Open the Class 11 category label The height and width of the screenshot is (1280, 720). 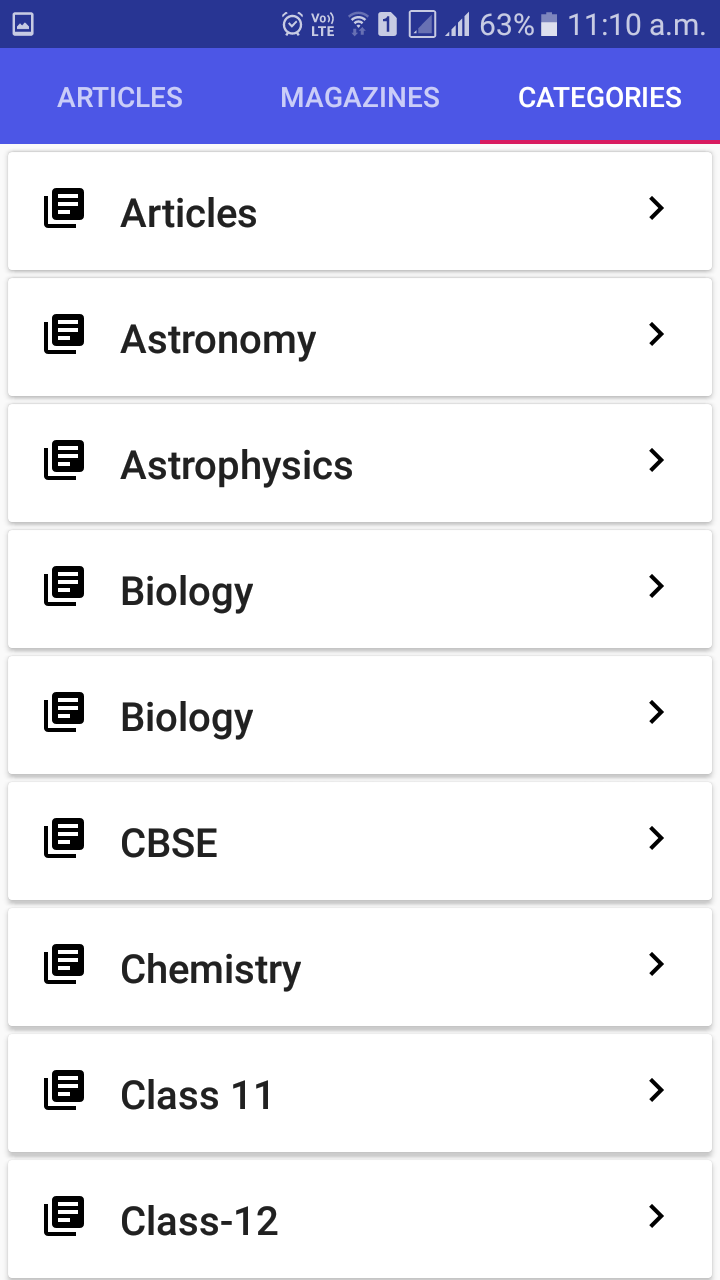click(x=197, y=1095)
